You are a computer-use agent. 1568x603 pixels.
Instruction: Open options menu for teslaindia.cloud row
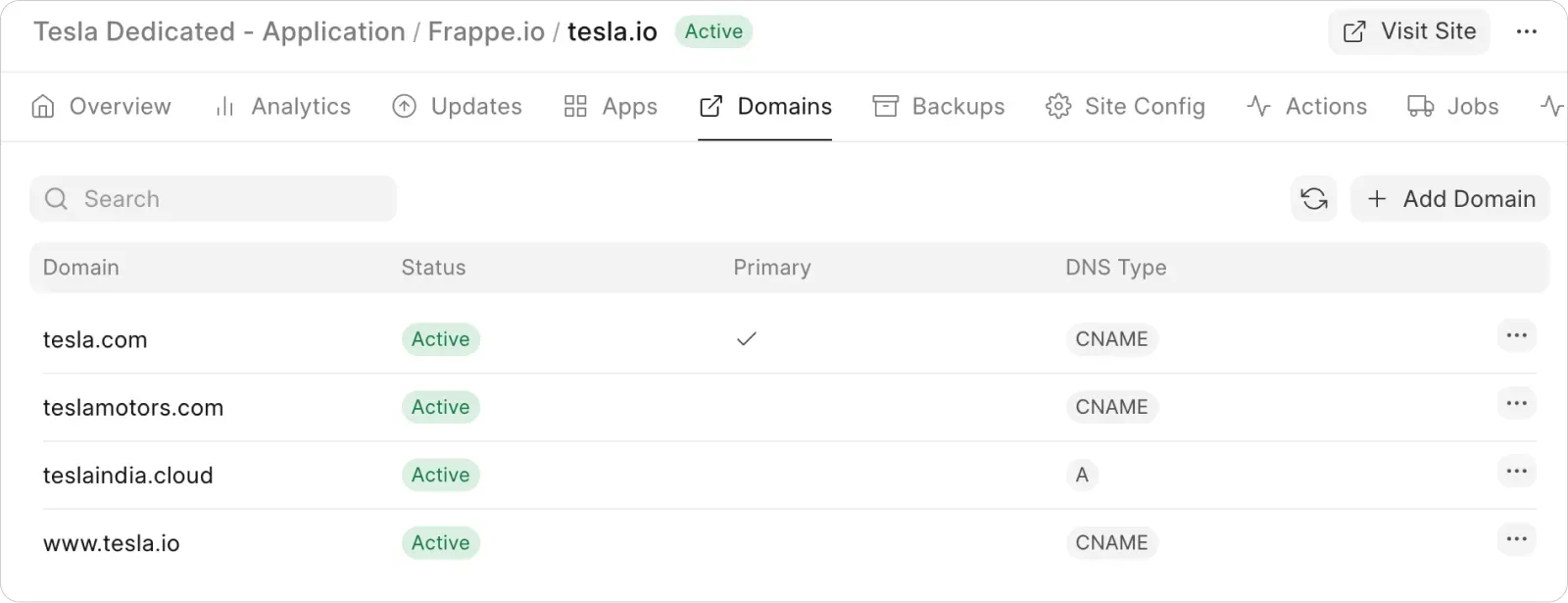(x=1517, y=471)
